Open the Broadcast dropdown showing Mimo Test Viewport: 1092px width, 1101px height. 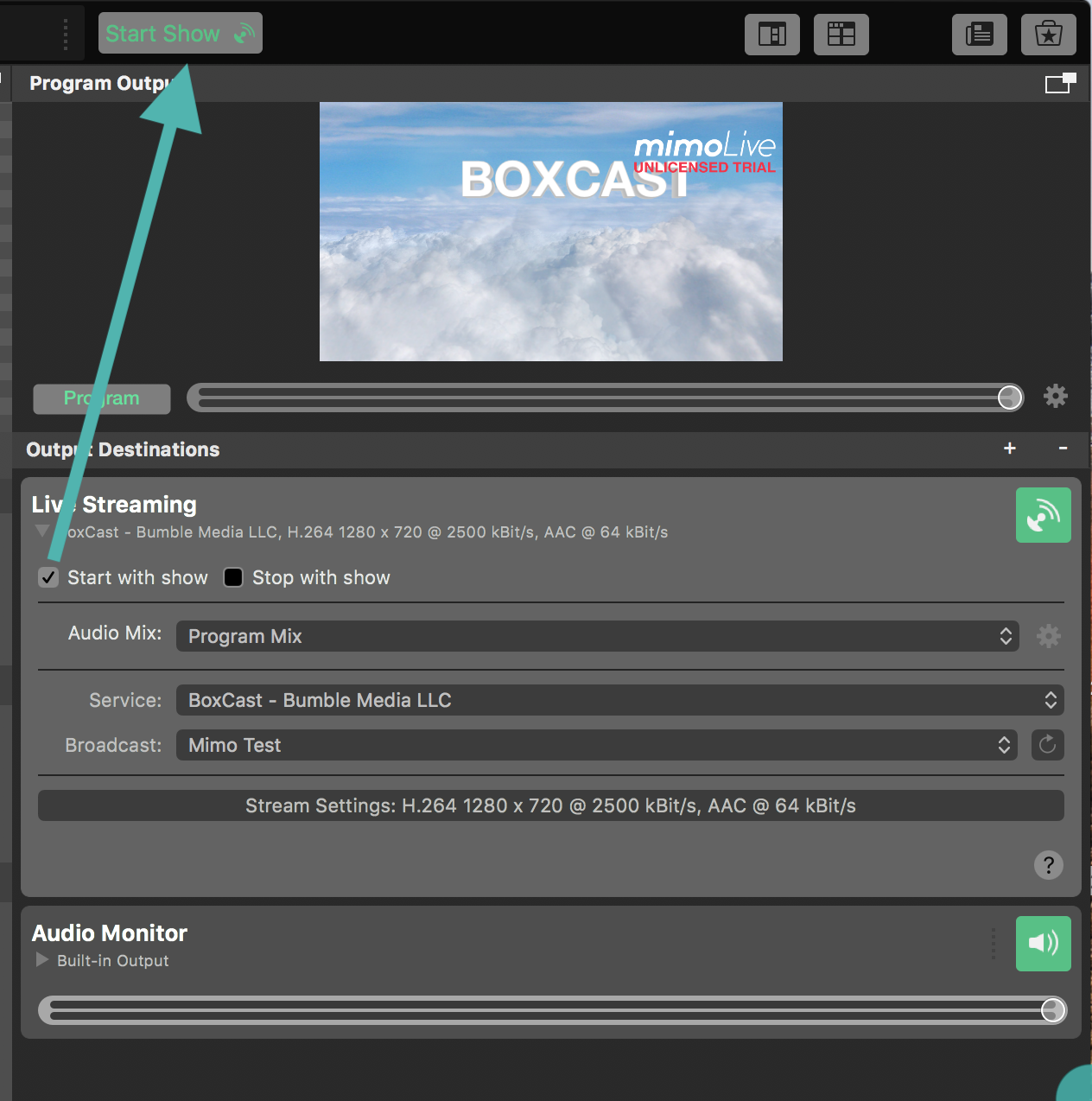(597, 745)
